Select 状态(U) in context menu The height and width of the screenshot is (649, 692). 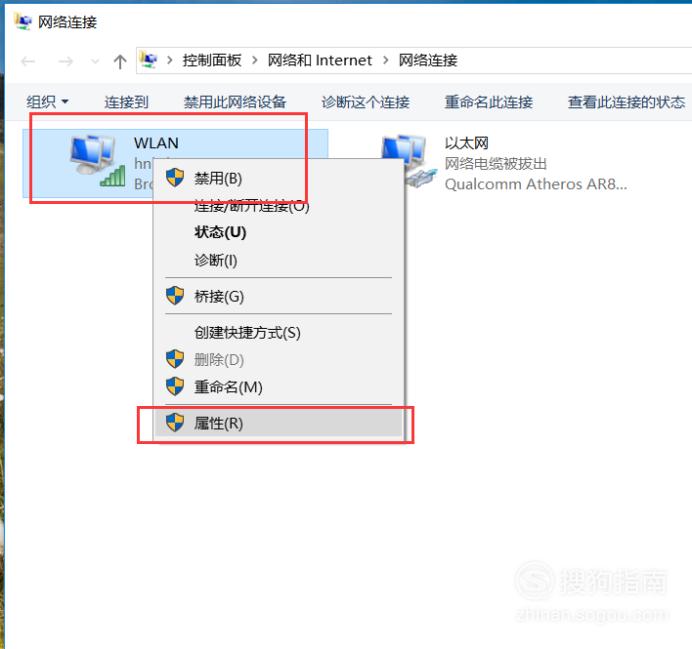point(220,232)
